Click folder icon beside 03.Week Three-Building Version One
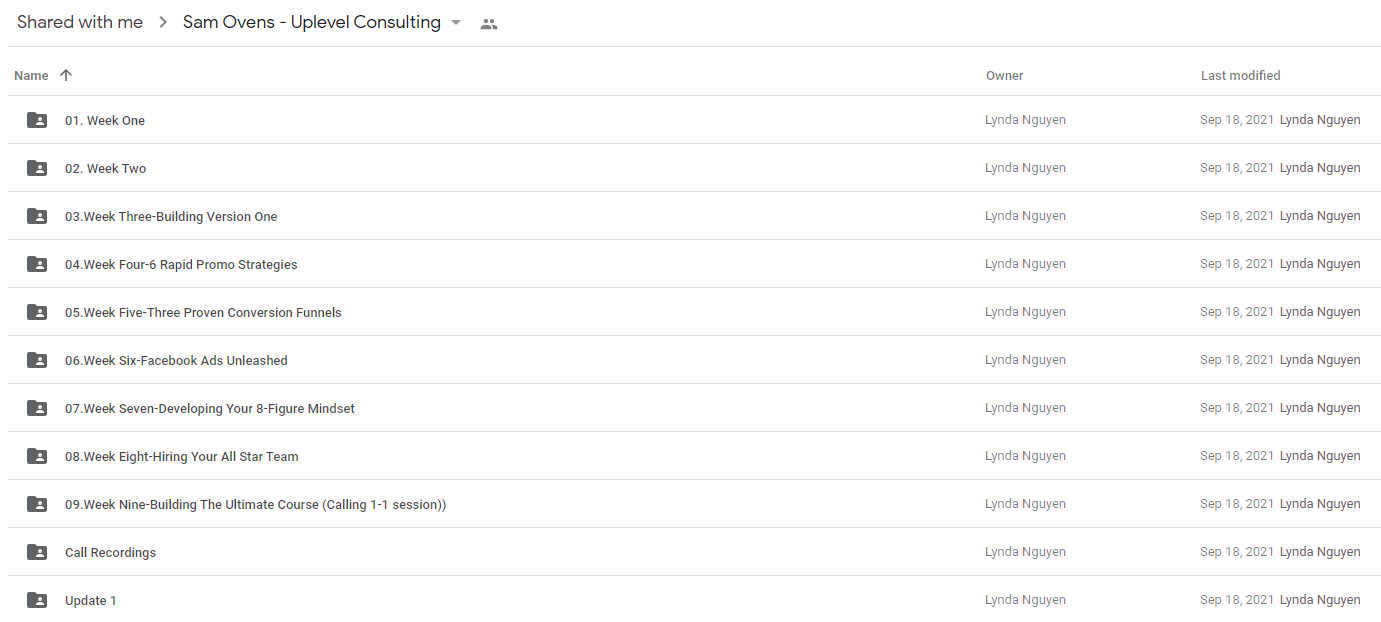Screen dimensions: 1381x622 pos(37,216)
